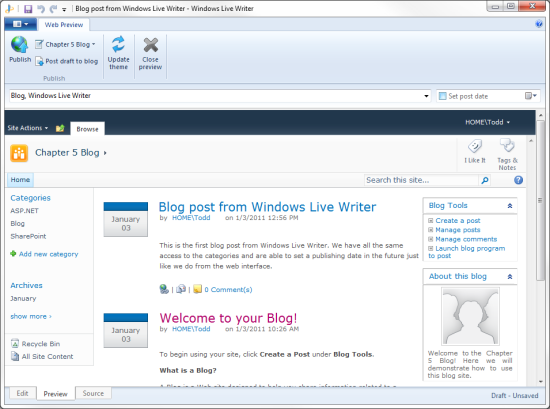Open the quick access toolbar customize arrow
This screenshot has height=409, width=550.
64,9
